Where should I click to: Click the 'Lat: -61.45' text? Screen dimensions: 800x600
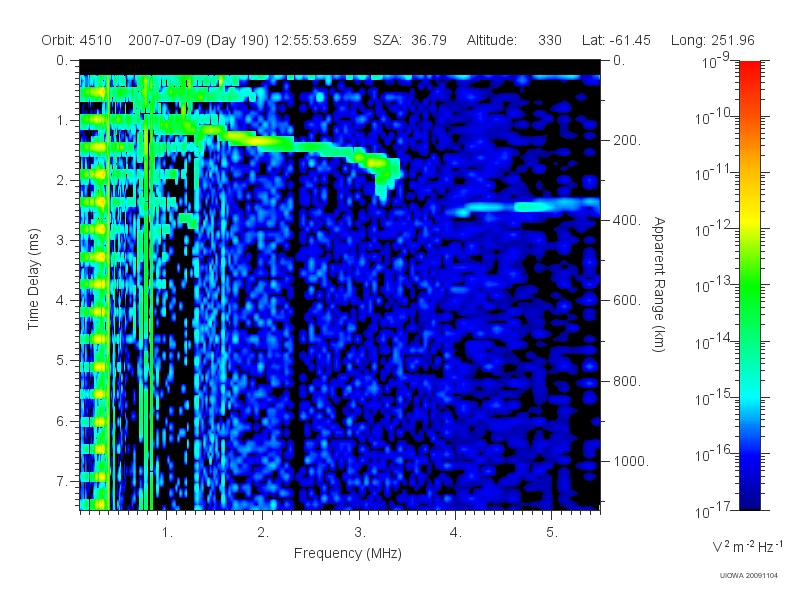pos(616,40)
